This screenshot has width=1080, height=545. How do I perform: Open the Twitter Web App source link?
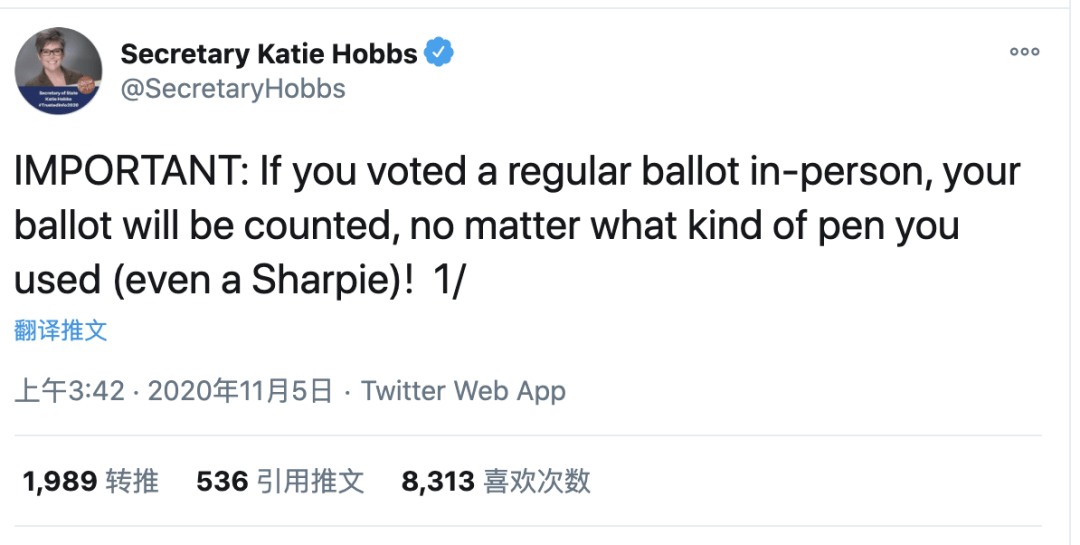(464, 391)
